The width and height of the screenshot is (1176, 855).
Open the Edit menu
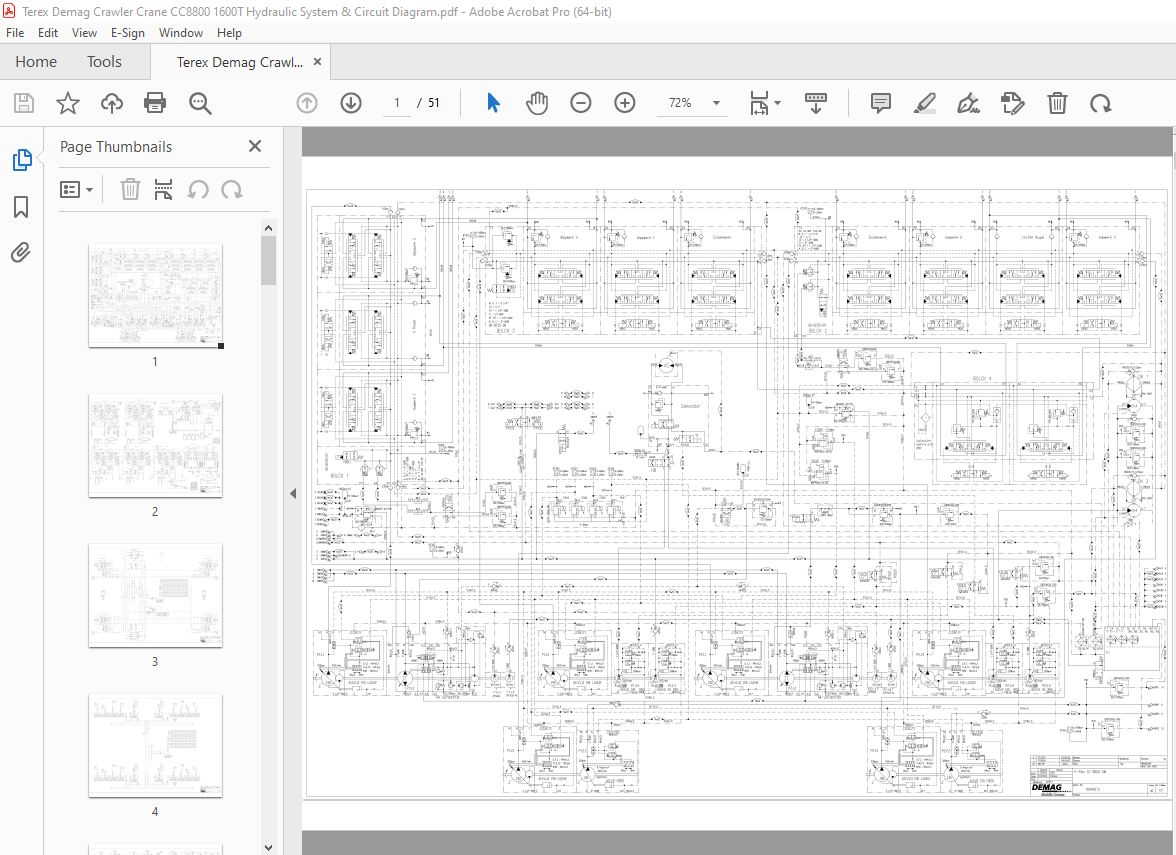48,33
